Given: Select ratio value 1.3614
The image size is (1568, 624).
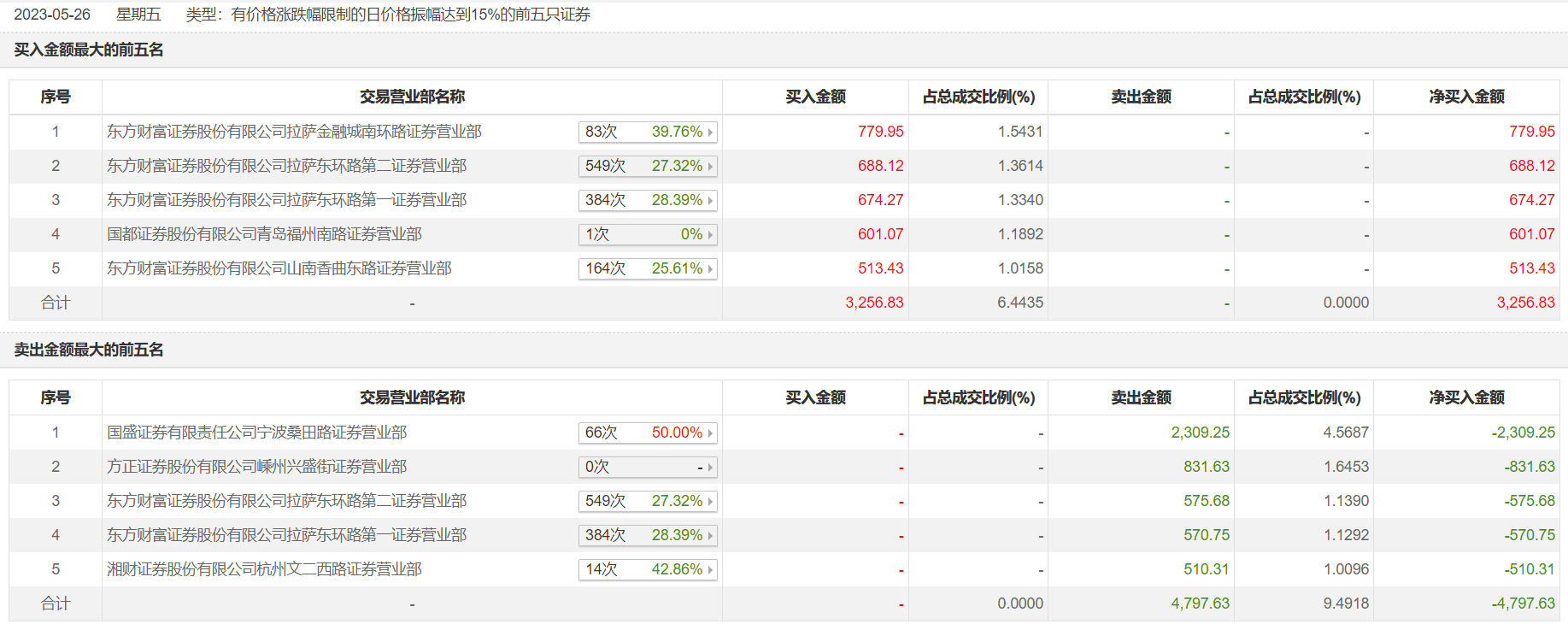Looking at the screenshot, I should (x=1020, y=166).
